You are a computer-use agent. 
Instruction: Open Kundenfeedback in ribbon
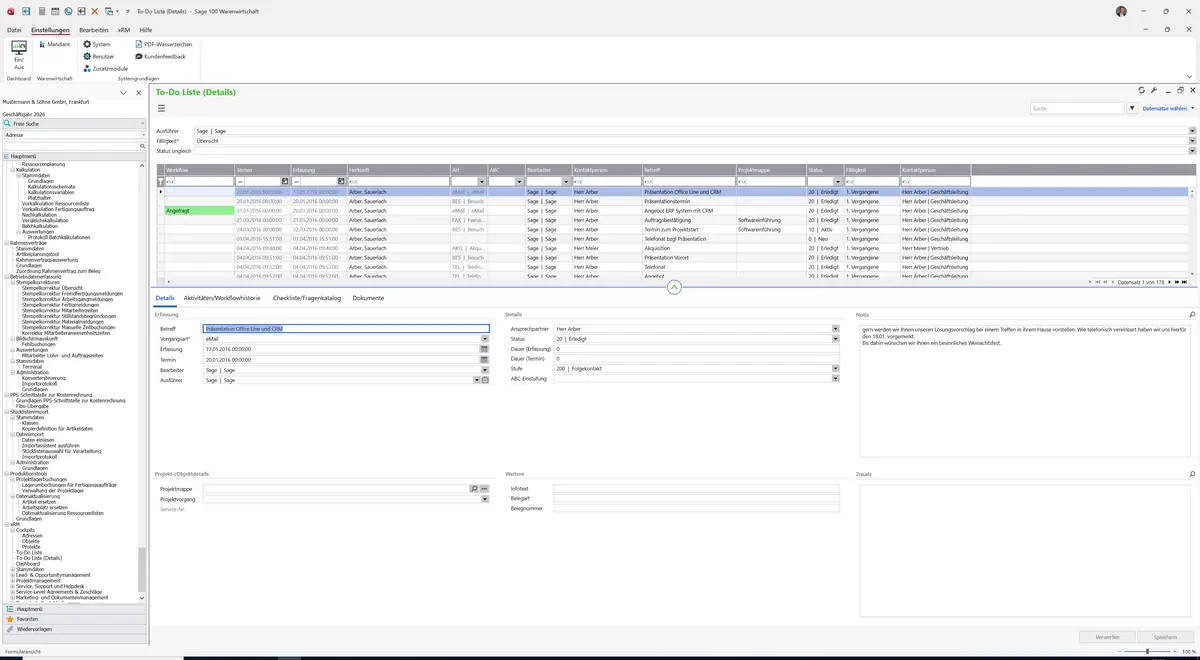[160, 56]
